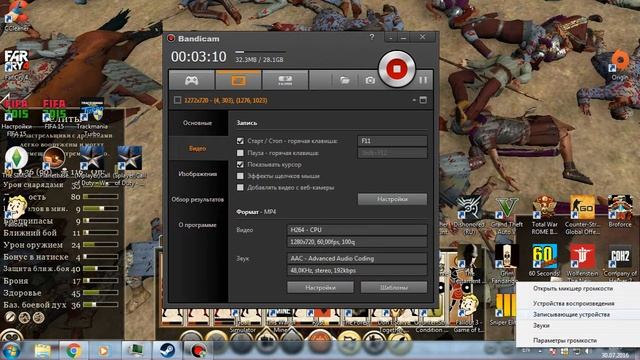
Task: Pause the Bandicam recording
Action: [x=423, y=80]
